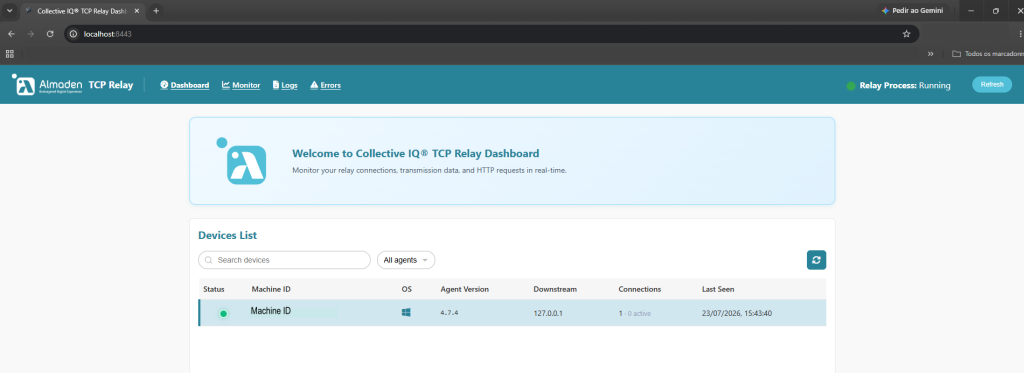The height and width of the screenshot is (373, 1024).
Task: Click the Status column header
Action: coord(214,289)
